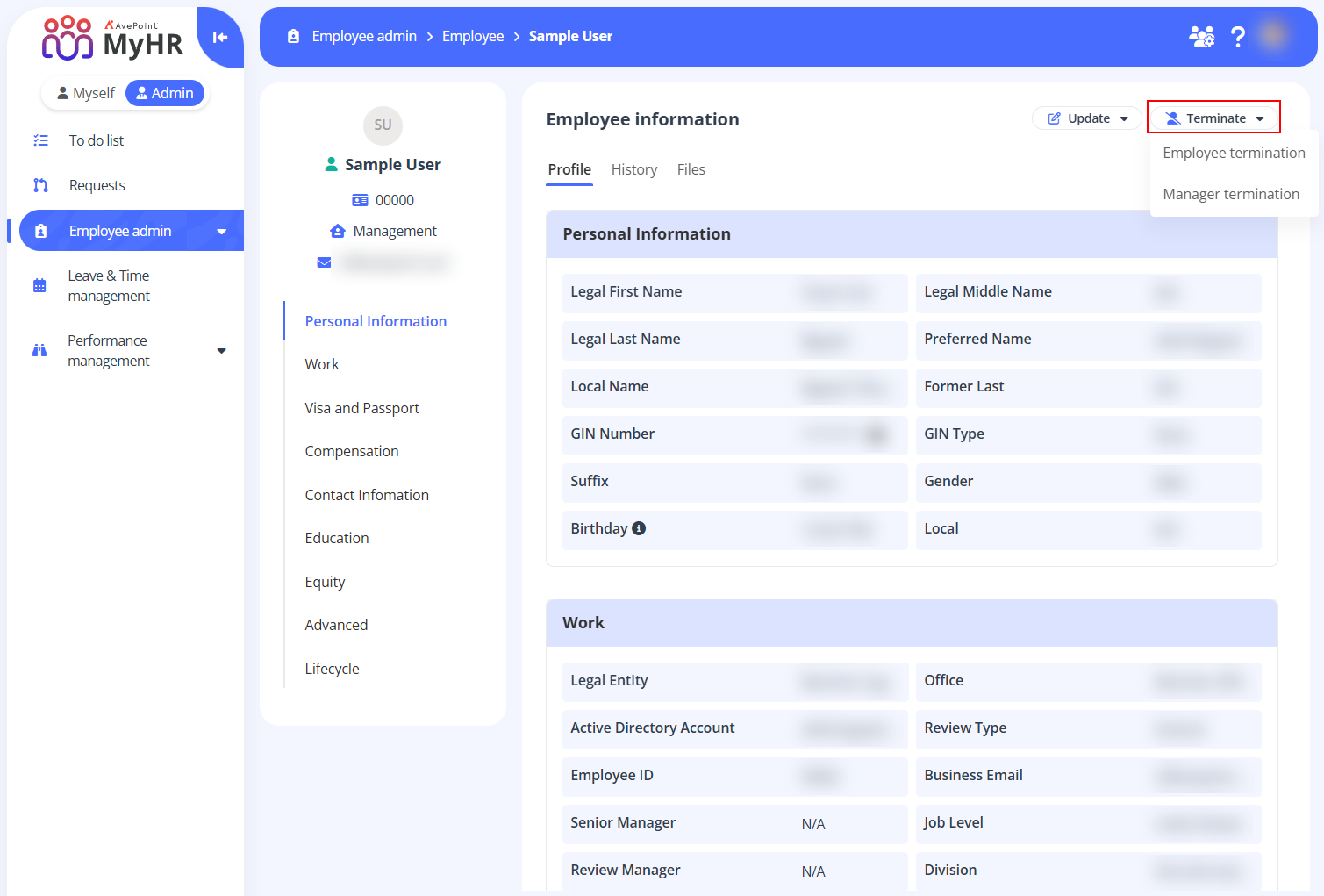
Task: Select Manager termination option
Action: [1230, 194]
